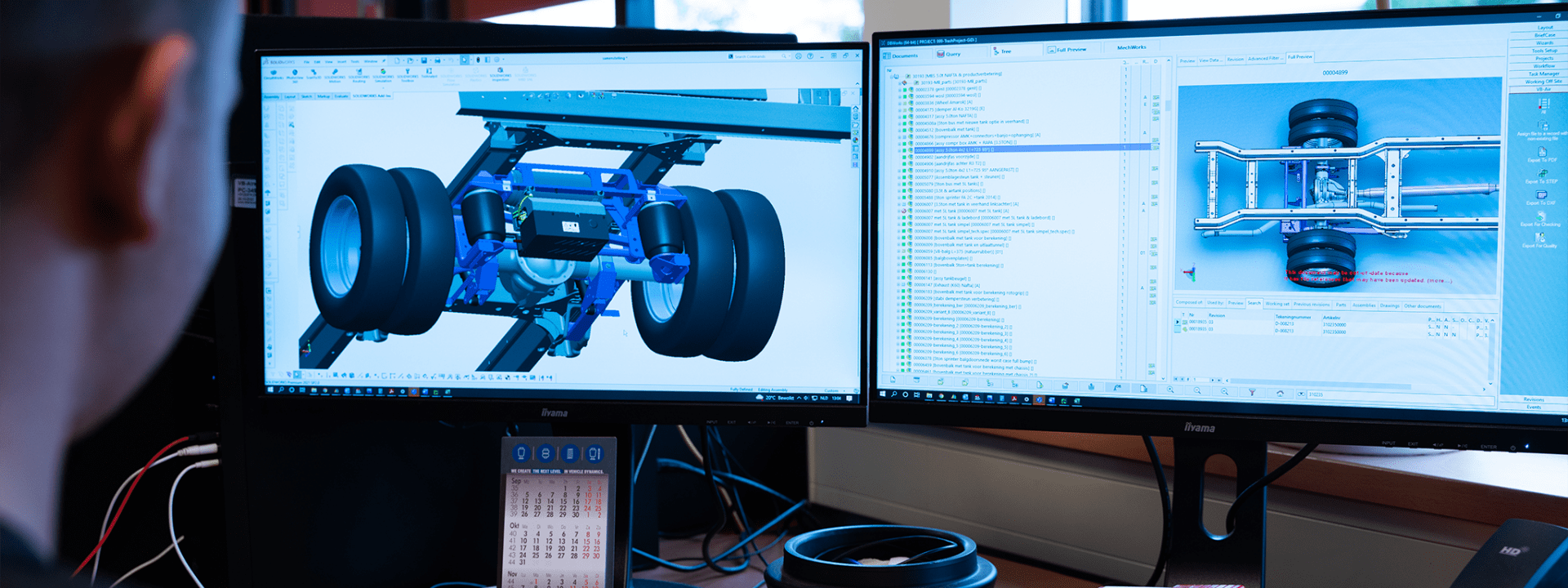Select tree row 00003836 Wheel Amarok
The image size is (1568, 588).
(x=943, y=102)
